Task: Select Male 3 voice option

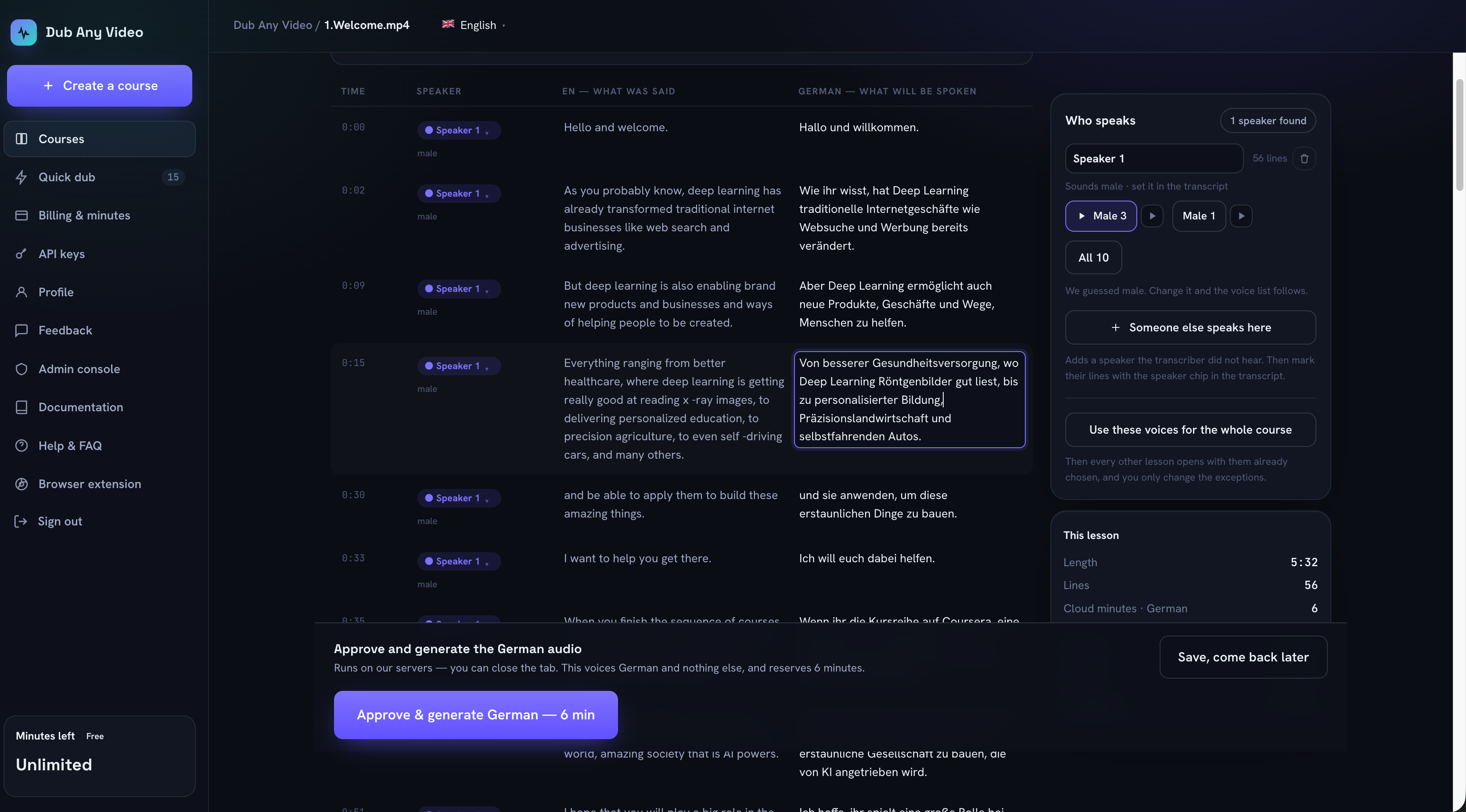Action: click(x=1101, y=216)
